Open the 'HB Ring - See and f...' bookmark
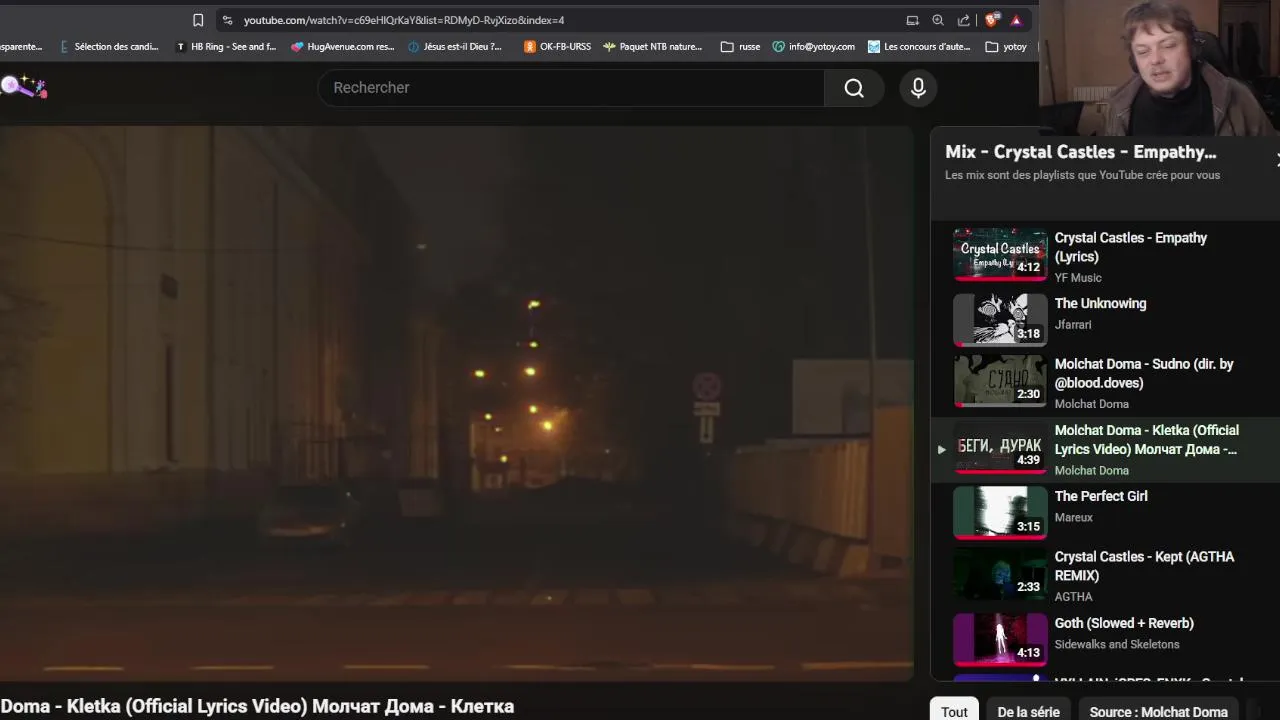Image resolution: width=1280 pixels, height=720 pixels. (225, 46)
